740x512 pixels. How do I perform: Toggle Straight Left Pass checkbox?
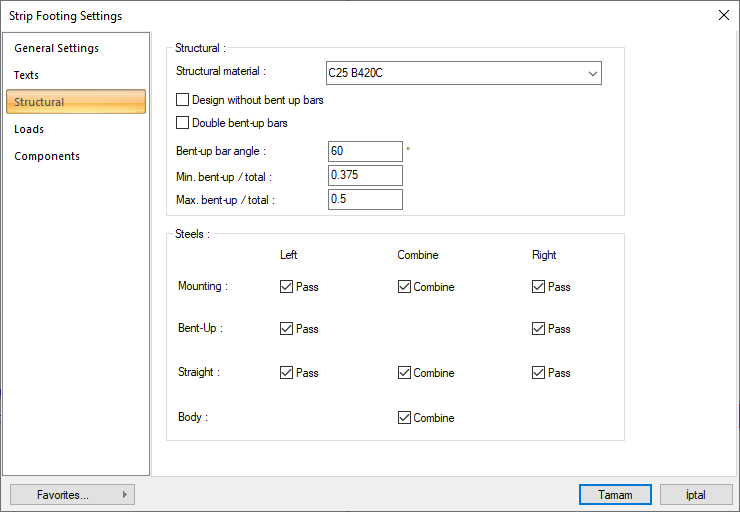[x=287, y=373]
